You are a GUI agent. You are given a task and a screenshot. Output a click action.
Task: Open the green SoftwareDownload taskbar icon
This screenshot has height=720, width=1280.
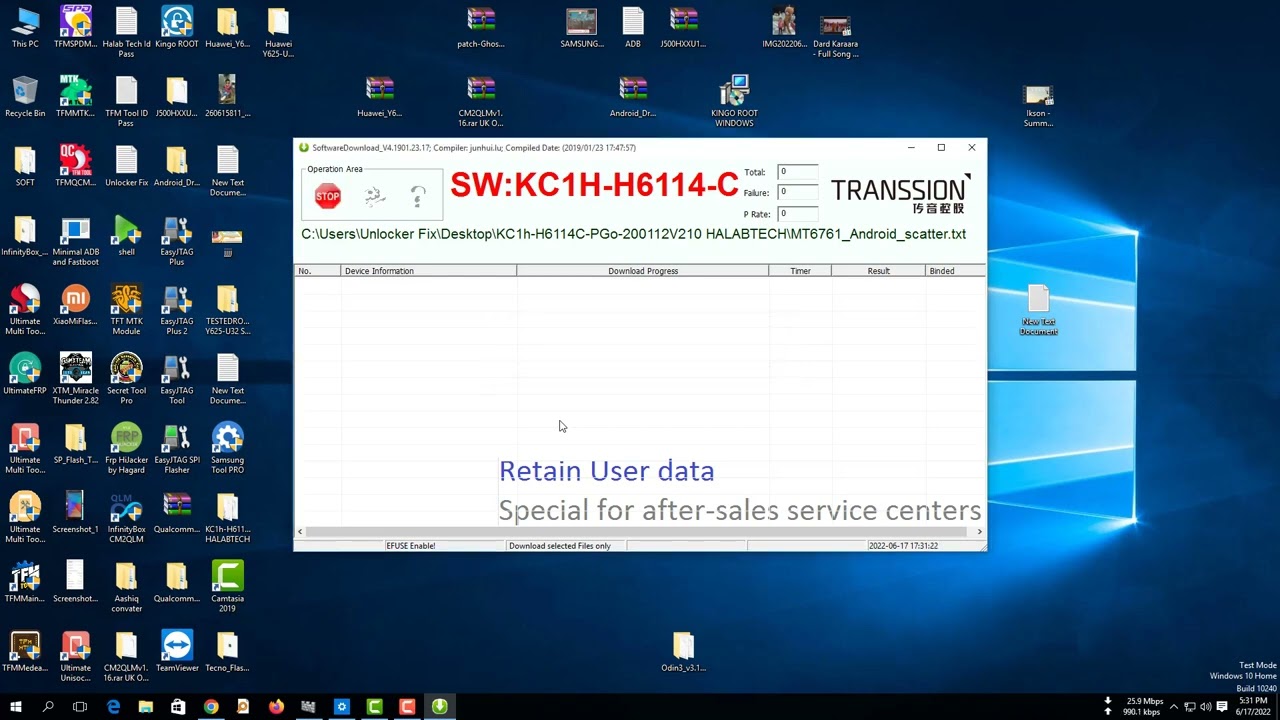click(439, 707)
